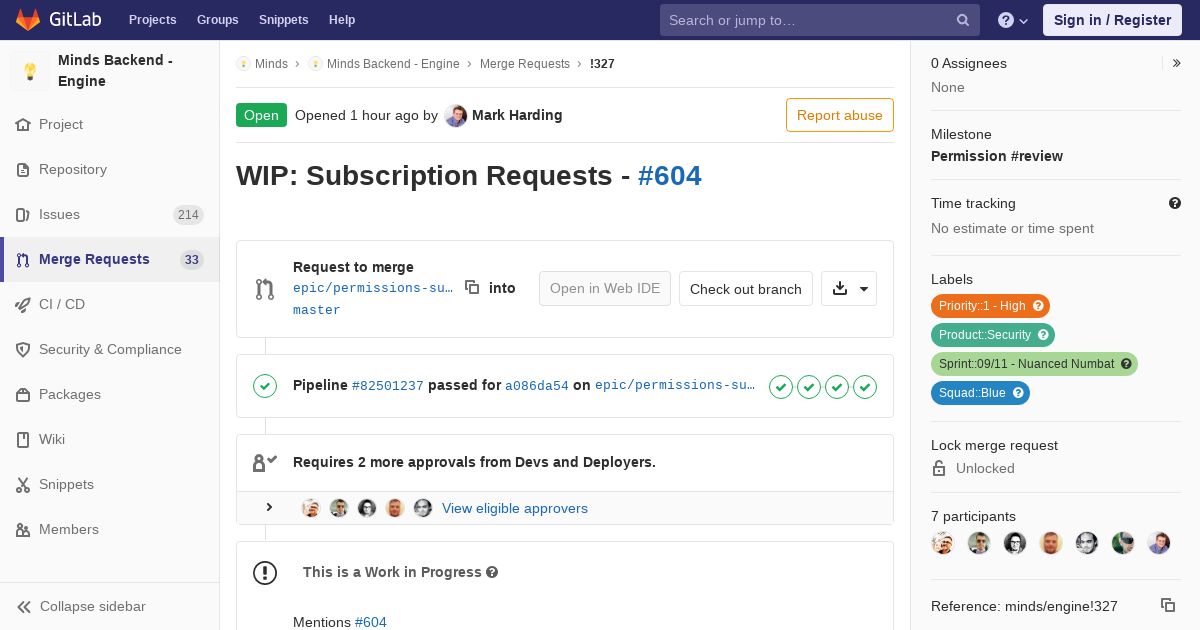Open Wiki in the left sidebar
Screen dimensions: 1200x630
(110, 440)
